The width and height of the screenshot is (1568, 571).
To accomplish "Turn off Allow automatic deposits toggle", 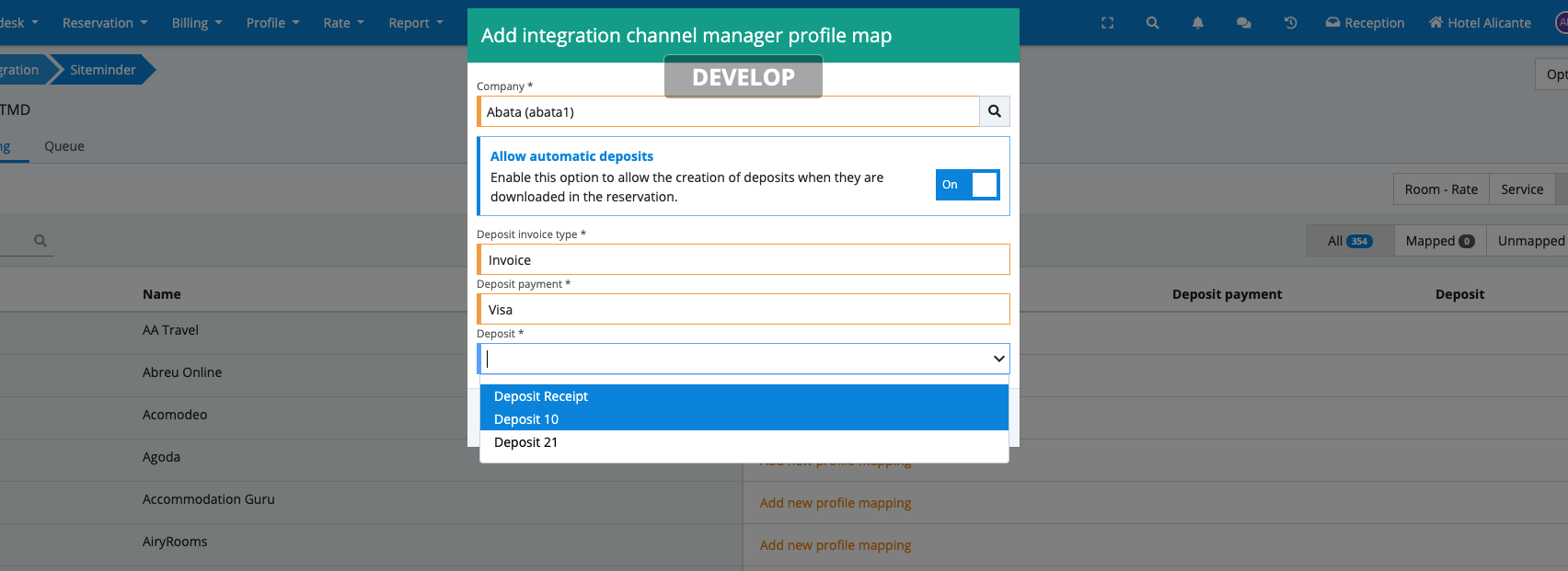I will [x=967, y=185].
